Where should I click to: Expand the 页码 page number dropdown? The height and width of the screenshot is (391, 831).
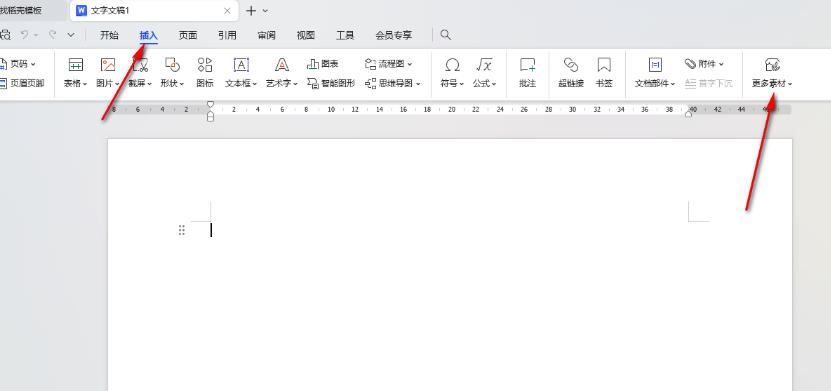point(33,64)
